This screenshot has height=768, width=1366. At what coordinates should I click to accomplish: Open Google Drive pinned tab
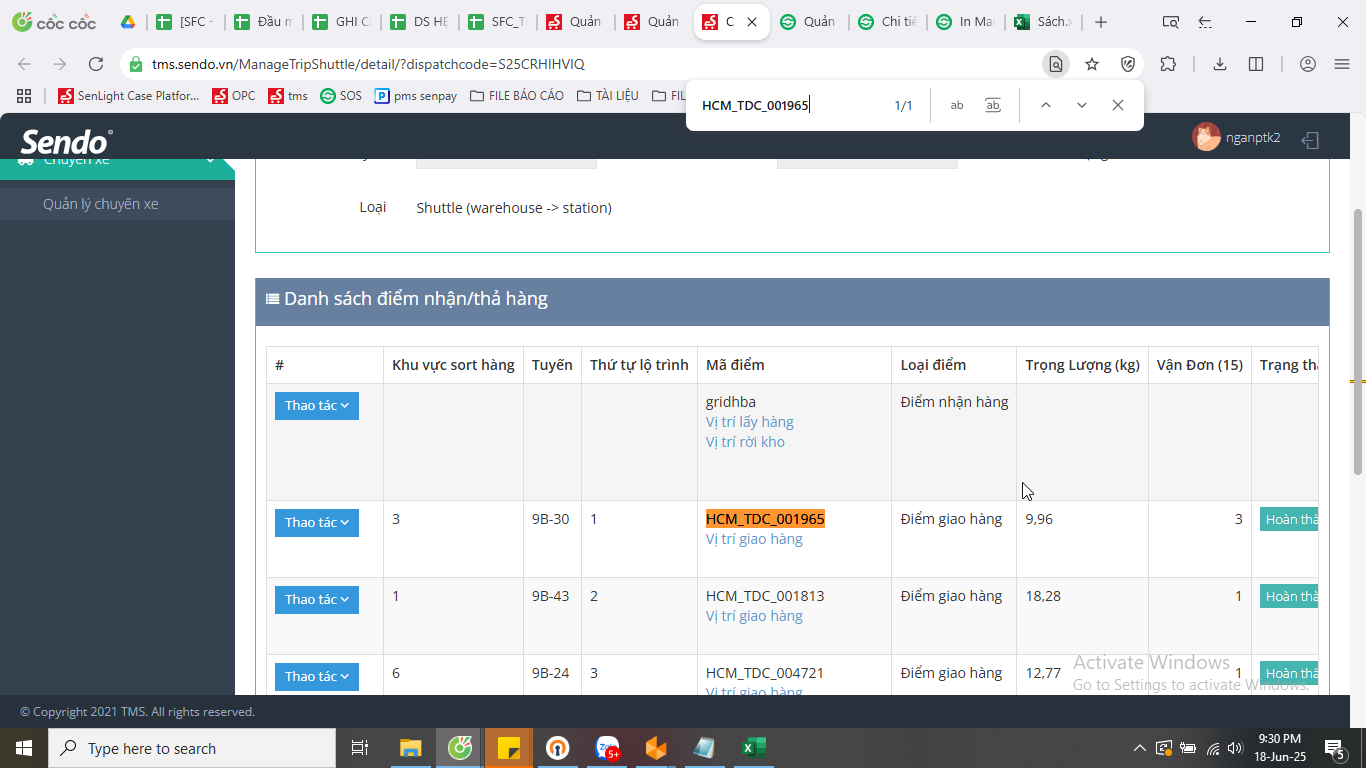pyautogui.click(x=128, y=22)
